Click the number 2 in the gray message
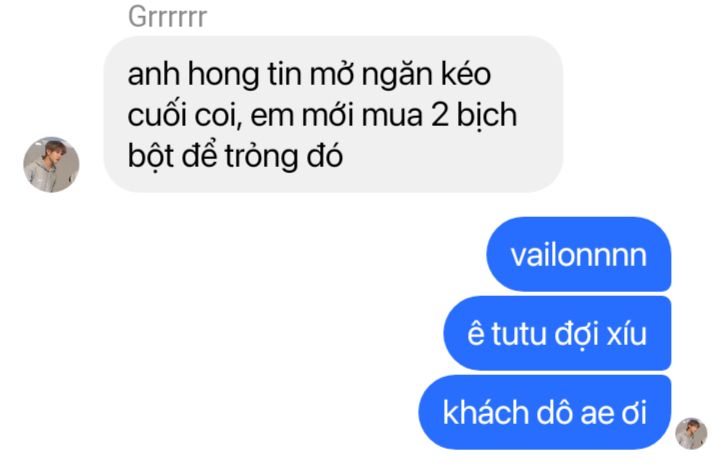 coord(440,114)
